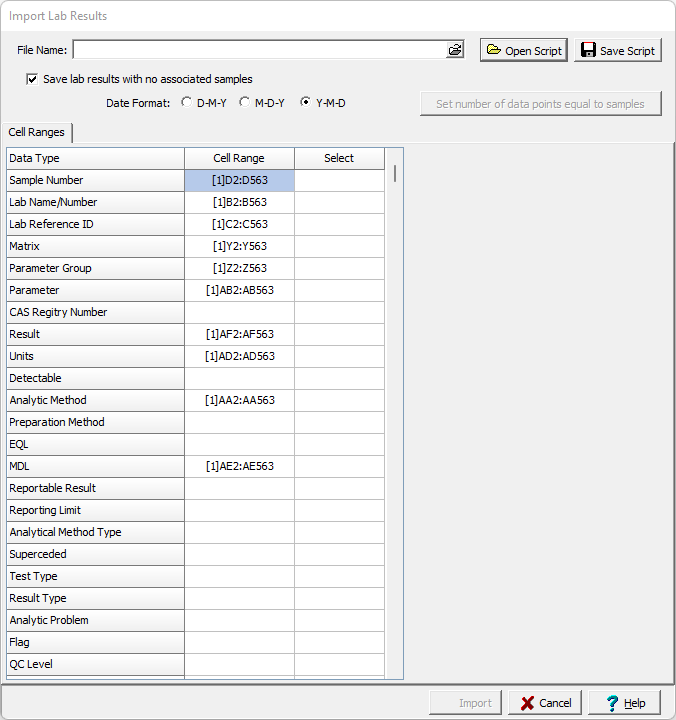This screenshot has width=676, height=720.
Task: Open Help from the bottom bar
Action: pyautogui.click(x=624, y=703)
